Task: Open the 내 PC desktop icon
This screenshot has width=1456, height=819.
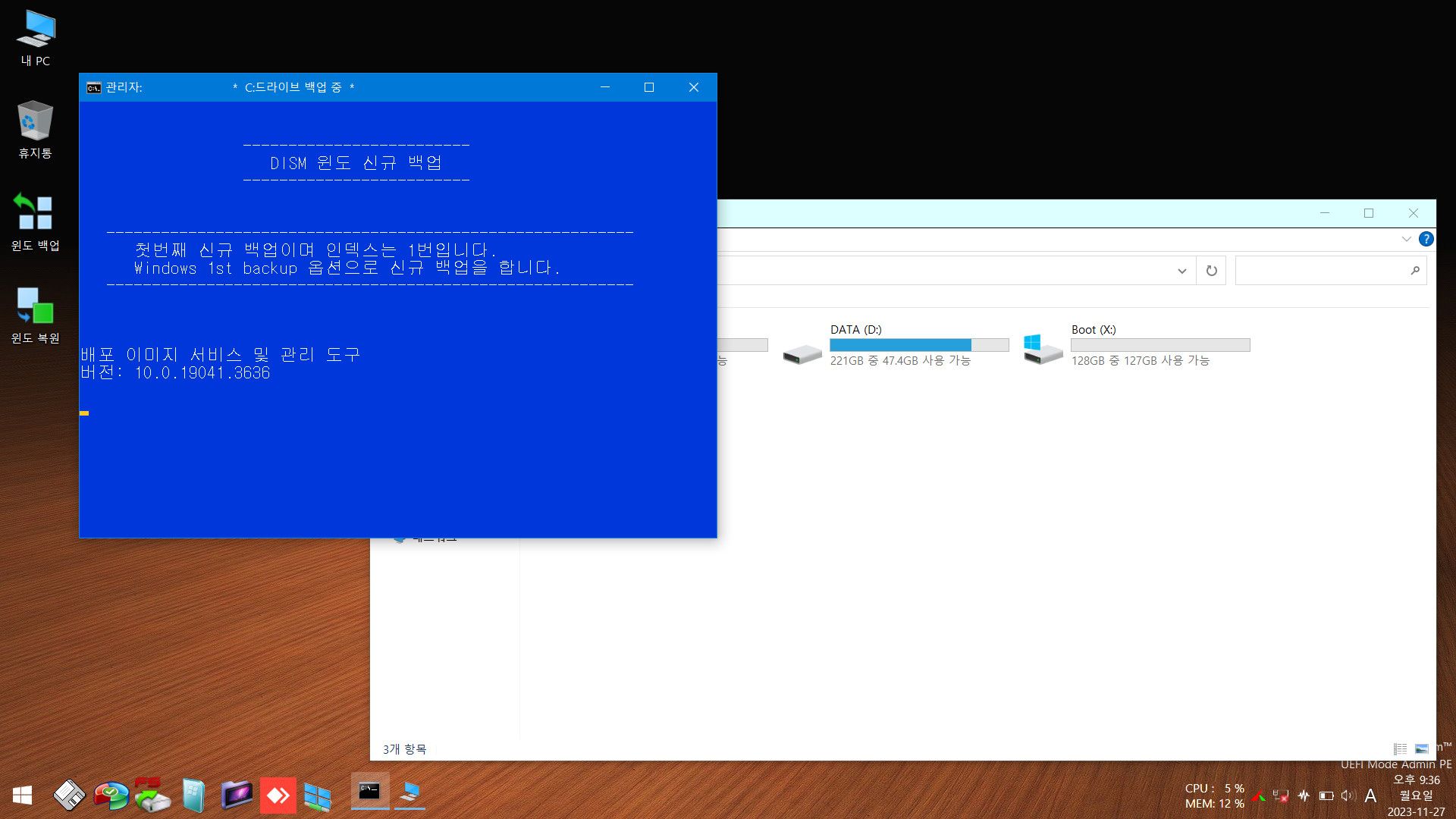Action: [35, 39]
